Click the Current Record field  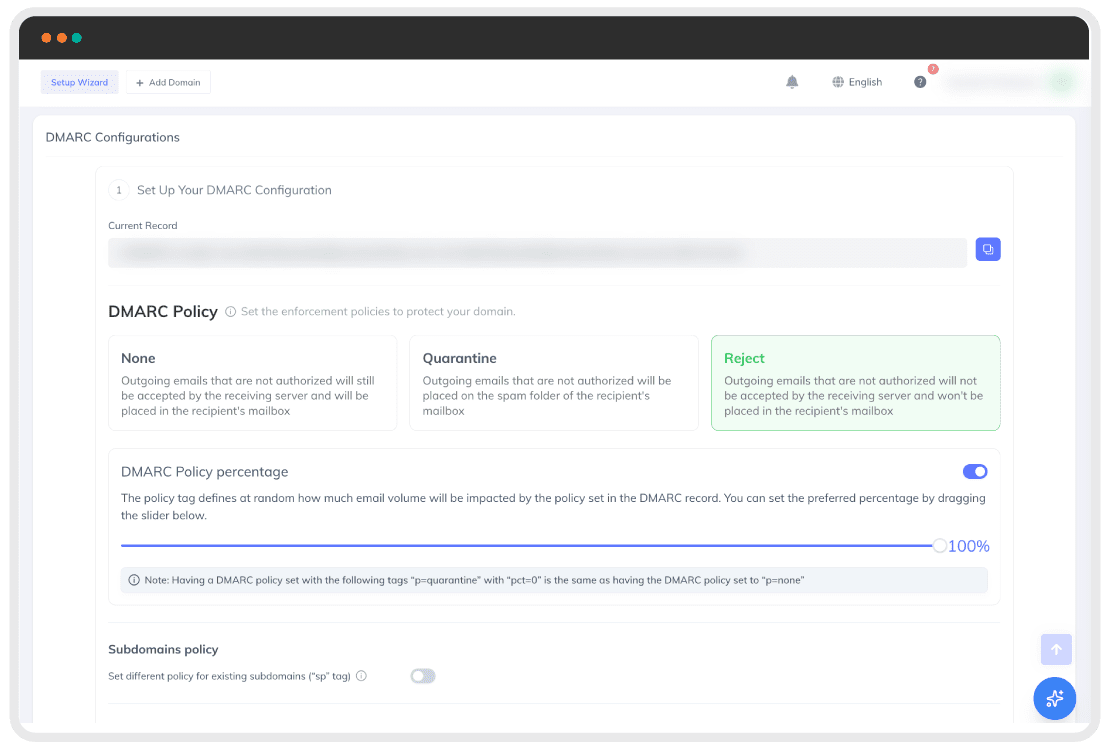537,253
